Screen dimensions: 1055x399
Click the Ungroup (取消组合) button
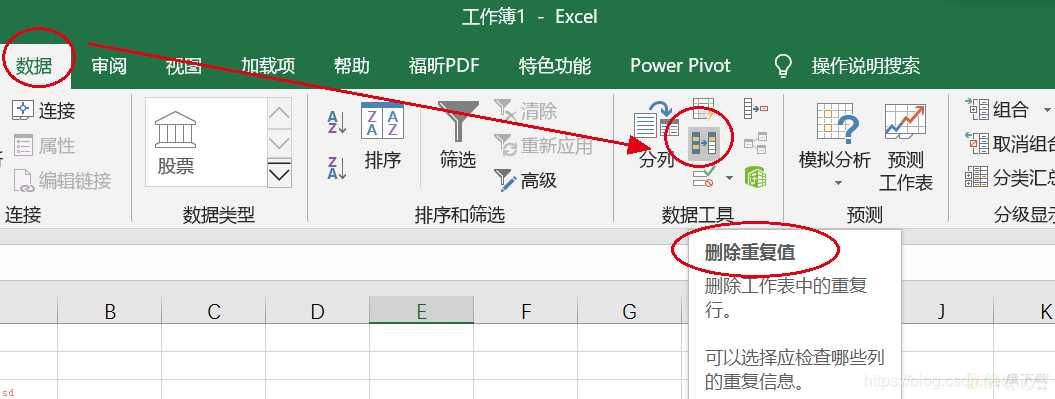(x=1009, y=143)
